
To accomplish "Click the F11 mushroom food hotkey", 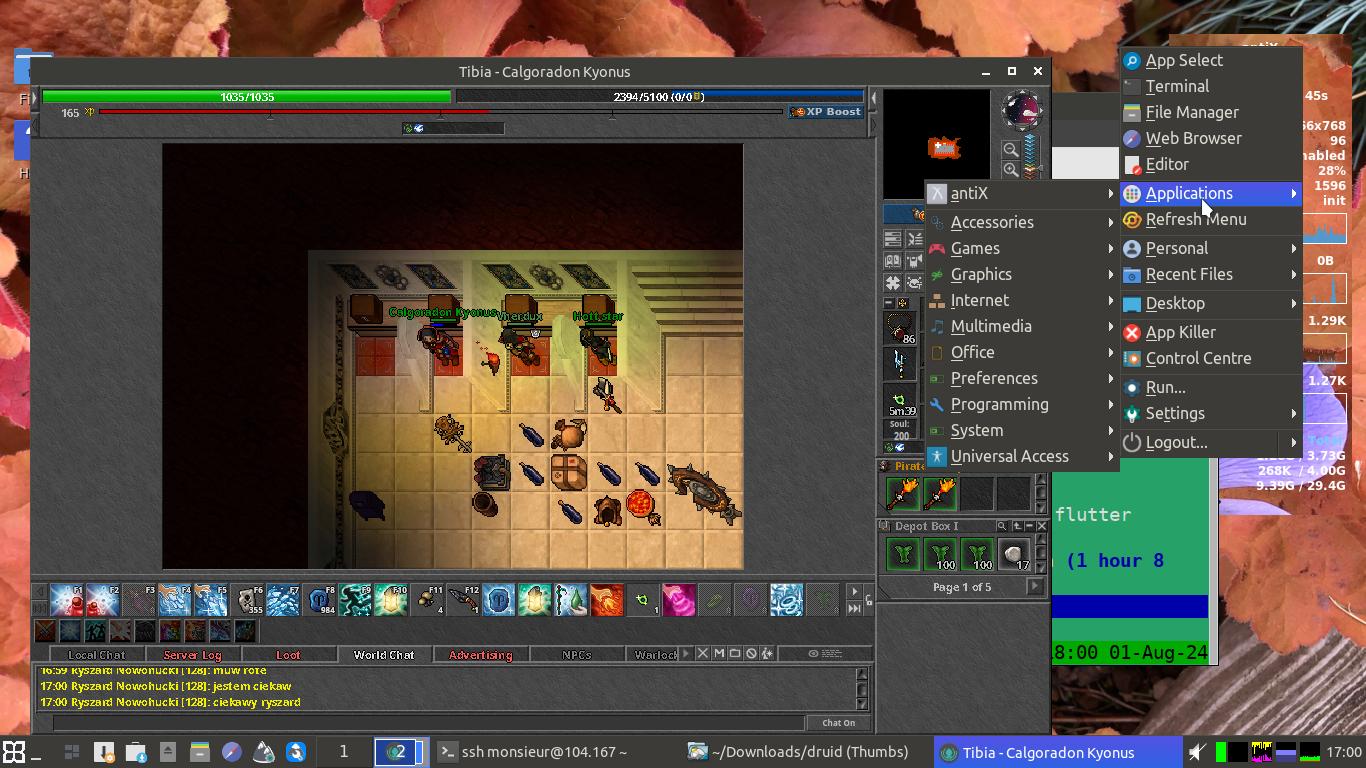I will [427, 599].
